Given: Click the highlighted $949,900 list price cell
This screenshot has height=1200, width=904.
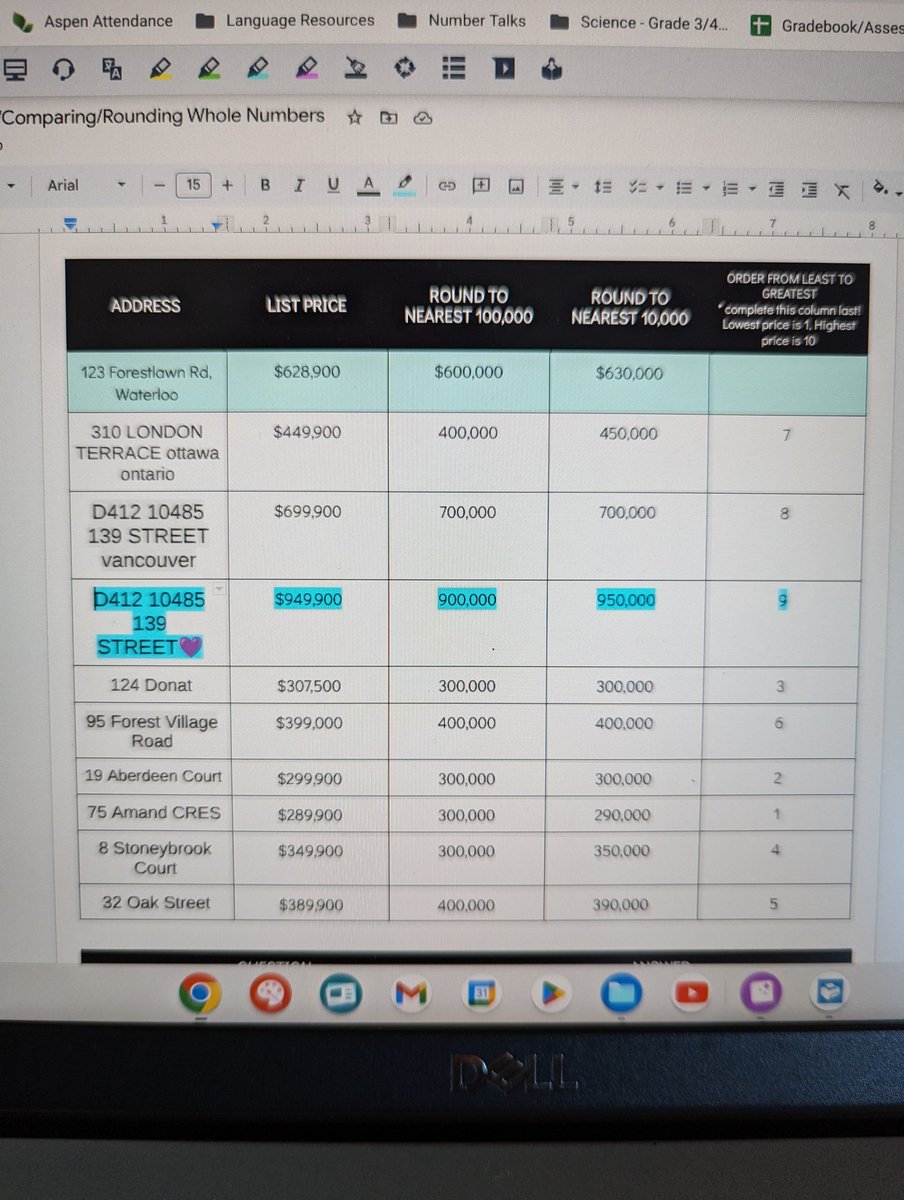Looking at the screenshot, I should click(308, 599).
